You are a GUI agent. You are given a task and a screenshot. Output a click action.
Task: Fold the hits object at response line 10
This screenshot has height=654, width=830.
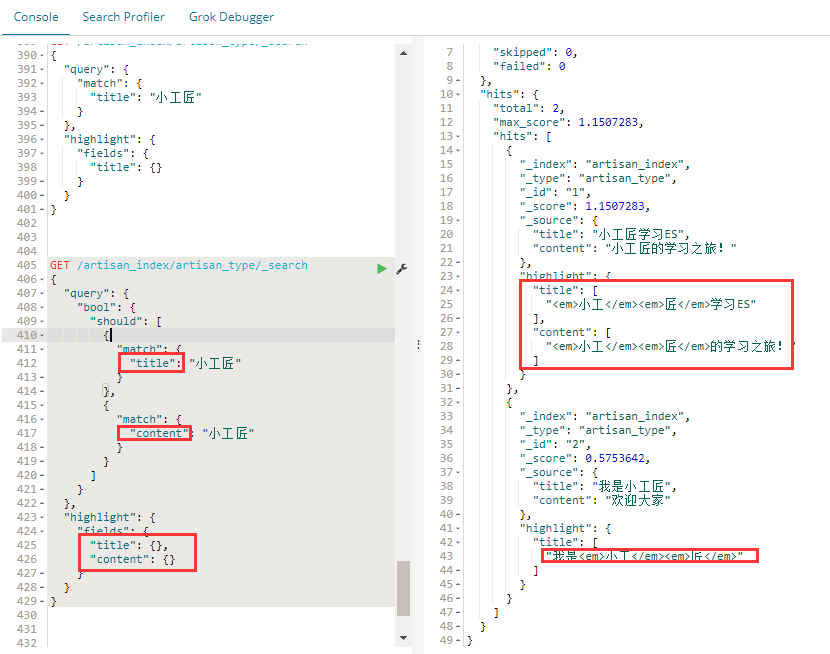click(458, 94)
